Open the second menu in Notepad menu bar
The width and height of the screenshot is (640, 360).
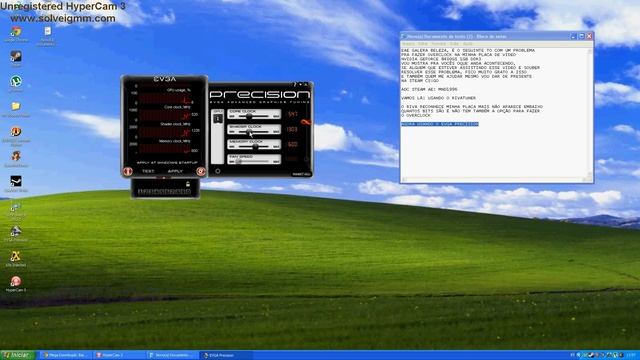pyautogui.click(x=422, y=44)
